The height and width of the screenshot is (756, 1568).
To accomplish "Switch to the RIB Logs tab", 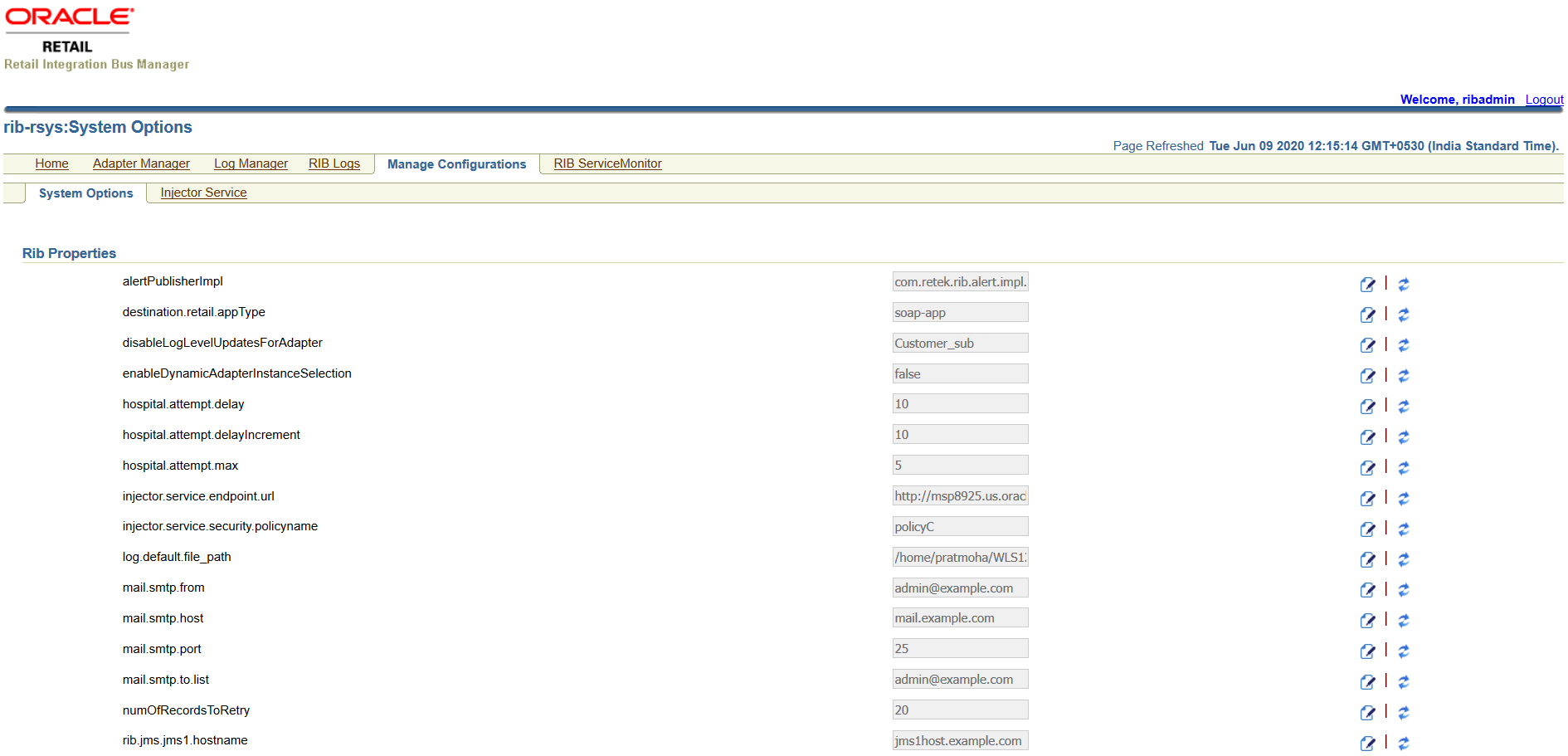I will [334, 163].
